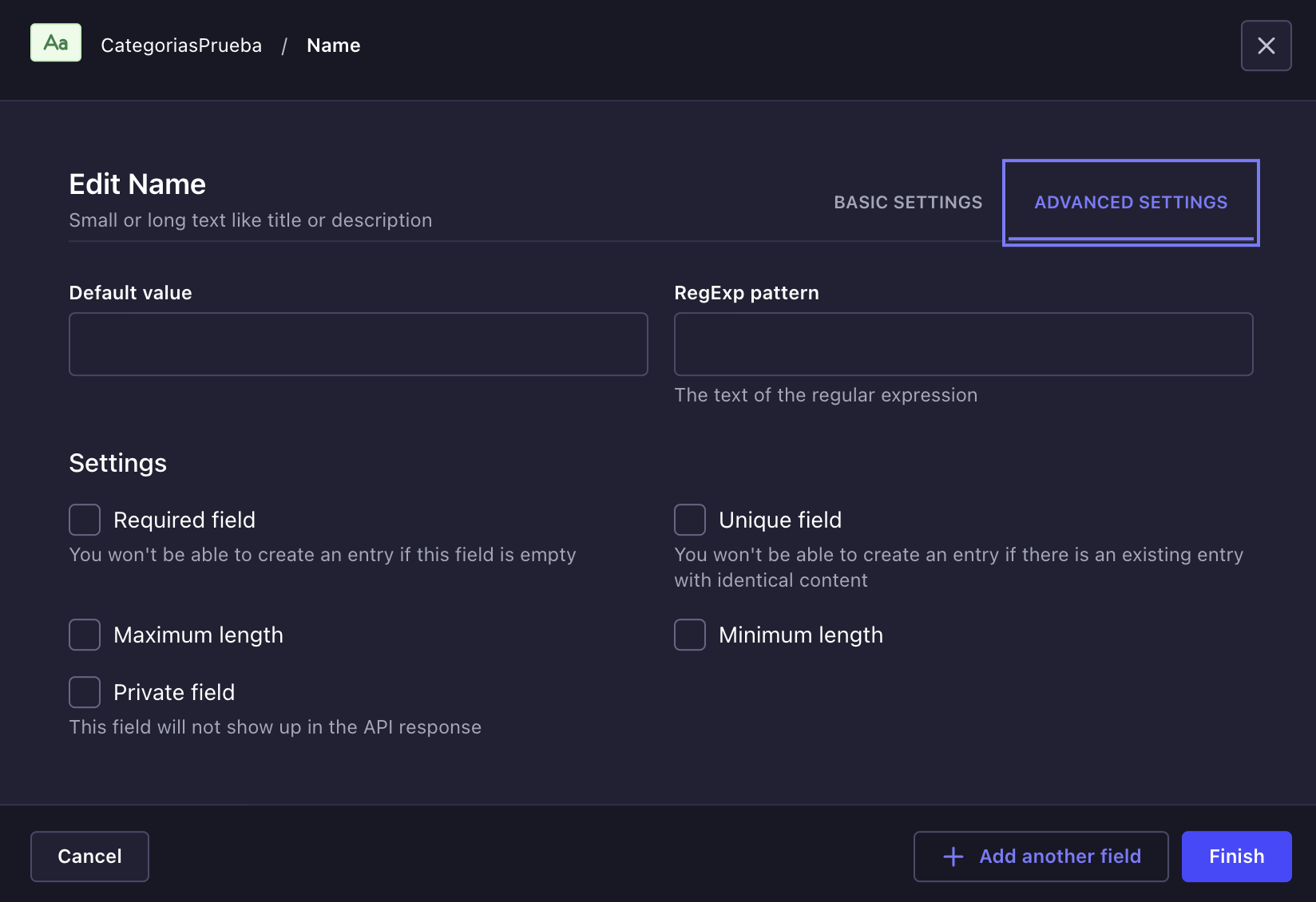Close the Edit Name dialog with X
This screenshot has width=1316, height=902.
1266,45
